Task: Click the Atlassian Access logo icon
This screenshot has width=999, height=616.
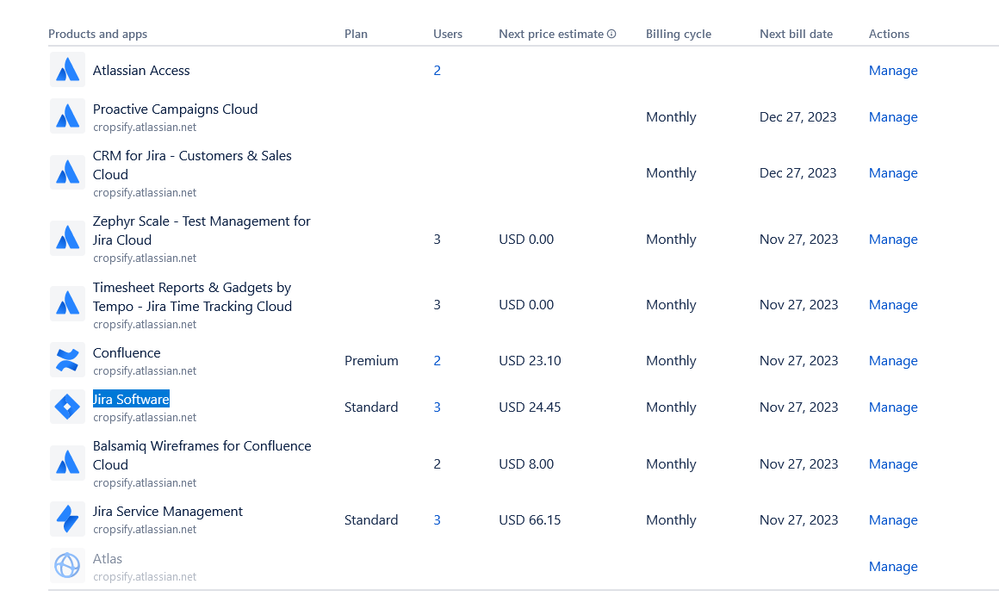Action: pos(67,70)
